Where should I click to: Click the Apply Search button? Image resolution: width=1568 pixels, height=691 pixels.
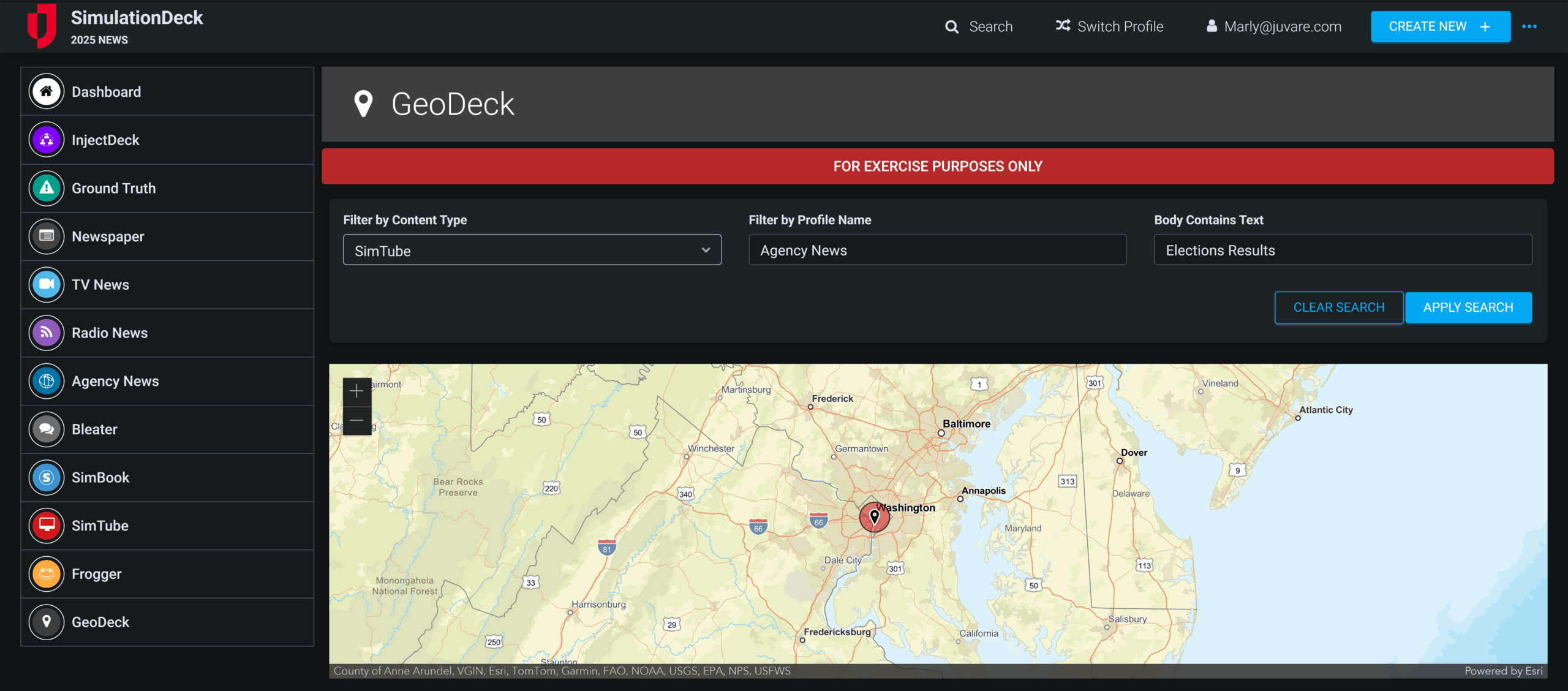click(1469, 307)
